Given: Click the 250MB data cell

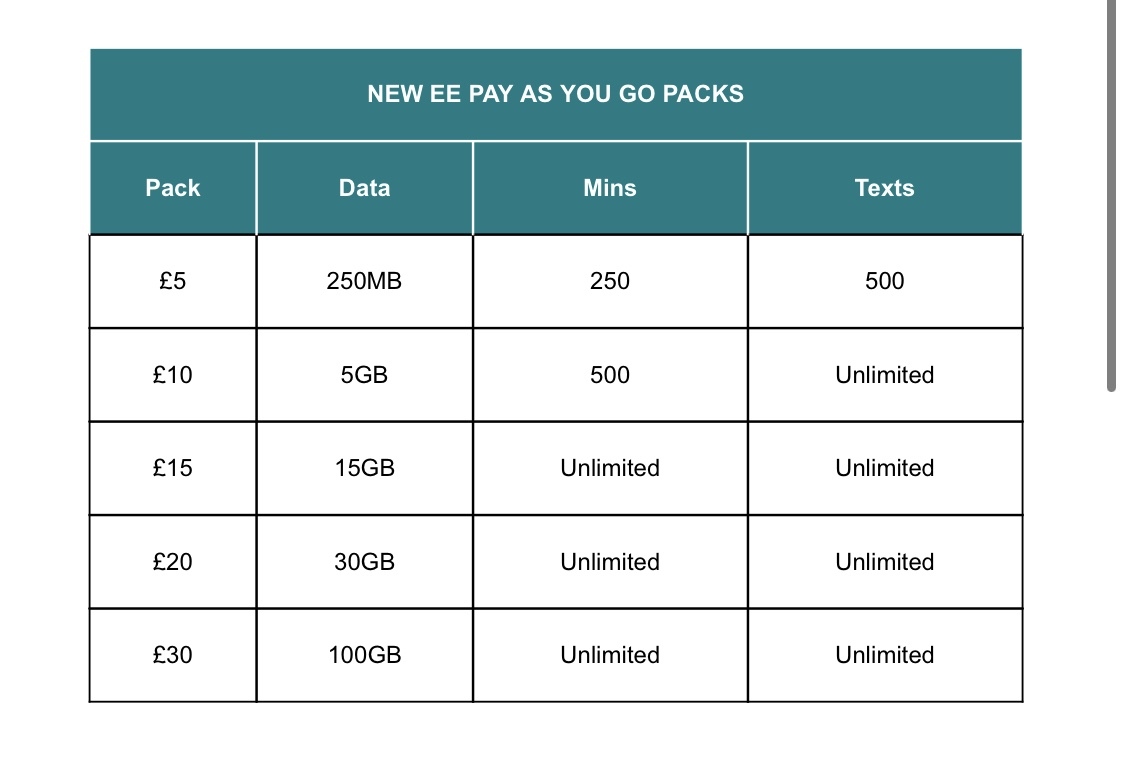Looking at the screenshot, I should pos(364,281).
